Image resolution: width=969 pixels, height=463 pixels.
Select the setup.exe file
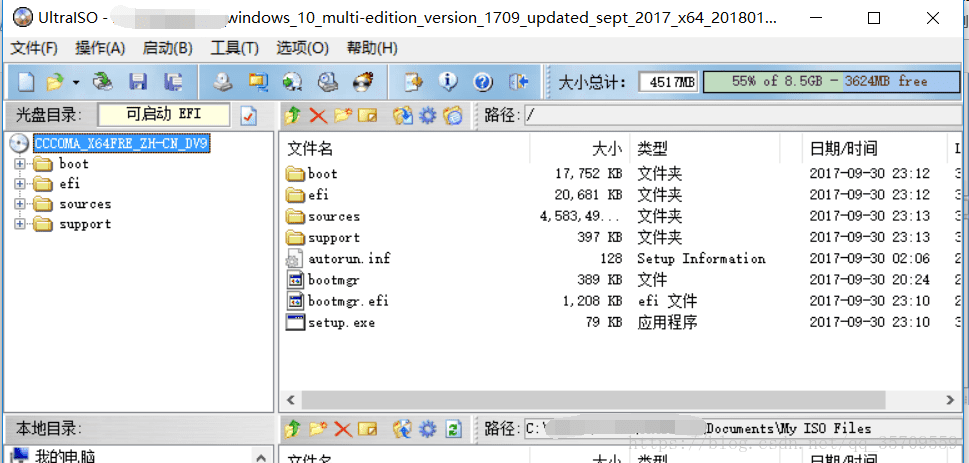[331, 323]
